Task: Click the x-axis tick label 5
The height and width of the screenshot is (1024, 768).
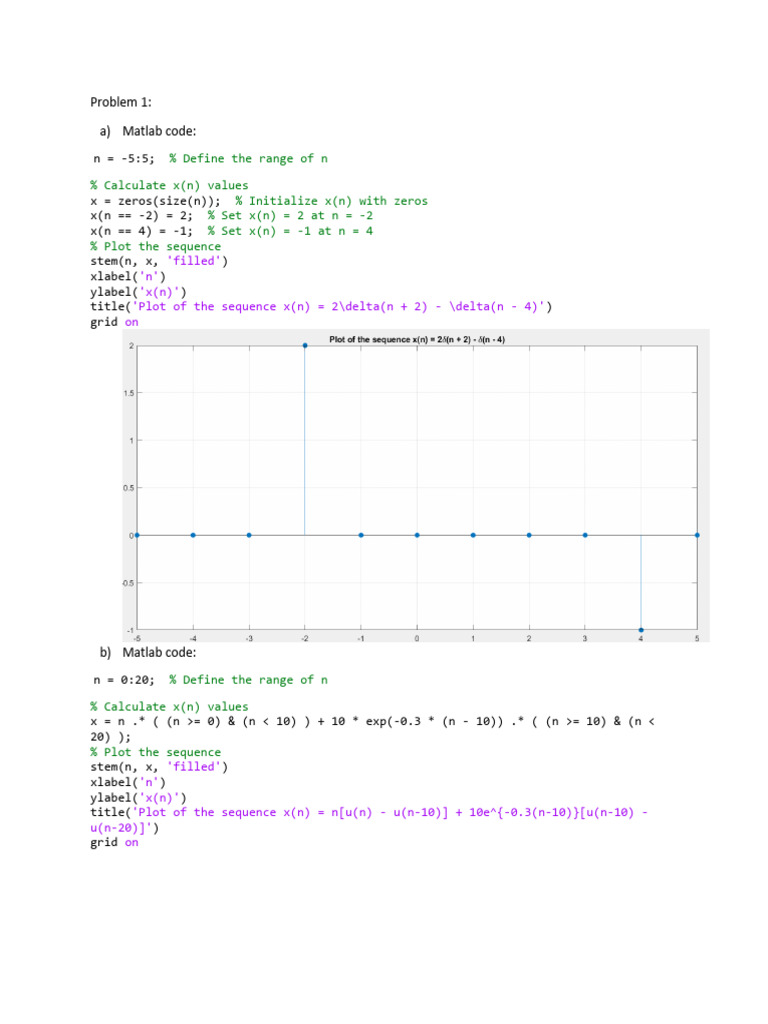Action: point(697,638)
